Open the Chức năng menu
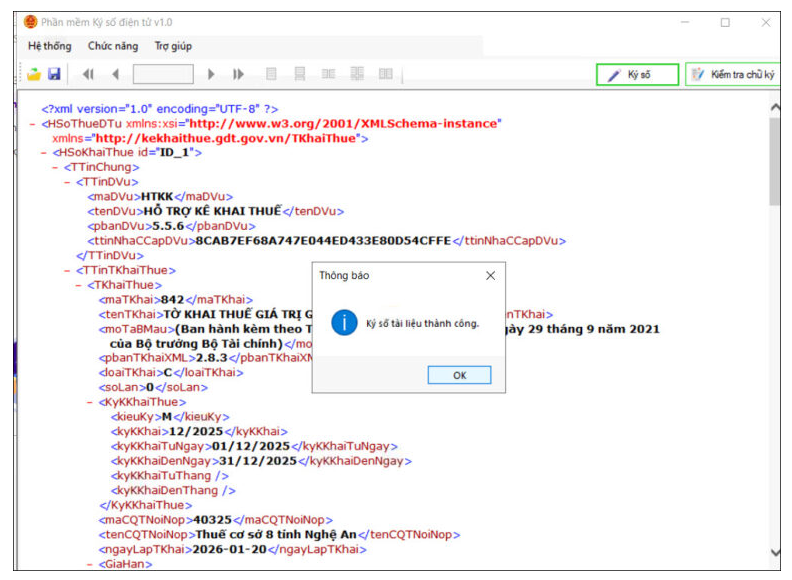The height and width of the screenshot is (580, 792). point(112,46)
